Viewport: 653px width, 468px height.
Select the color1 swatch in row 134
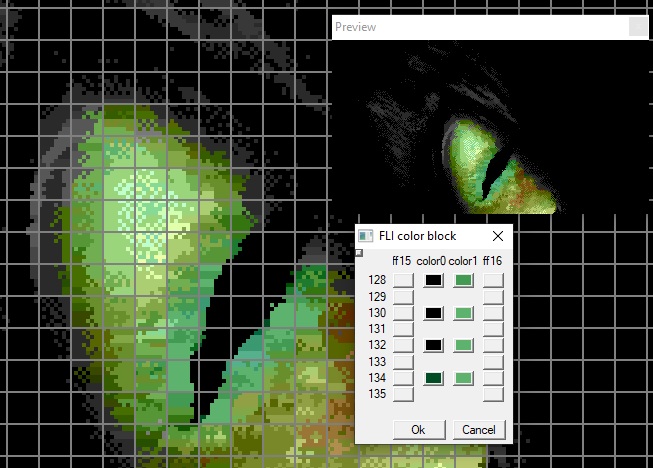click(463, 378)
